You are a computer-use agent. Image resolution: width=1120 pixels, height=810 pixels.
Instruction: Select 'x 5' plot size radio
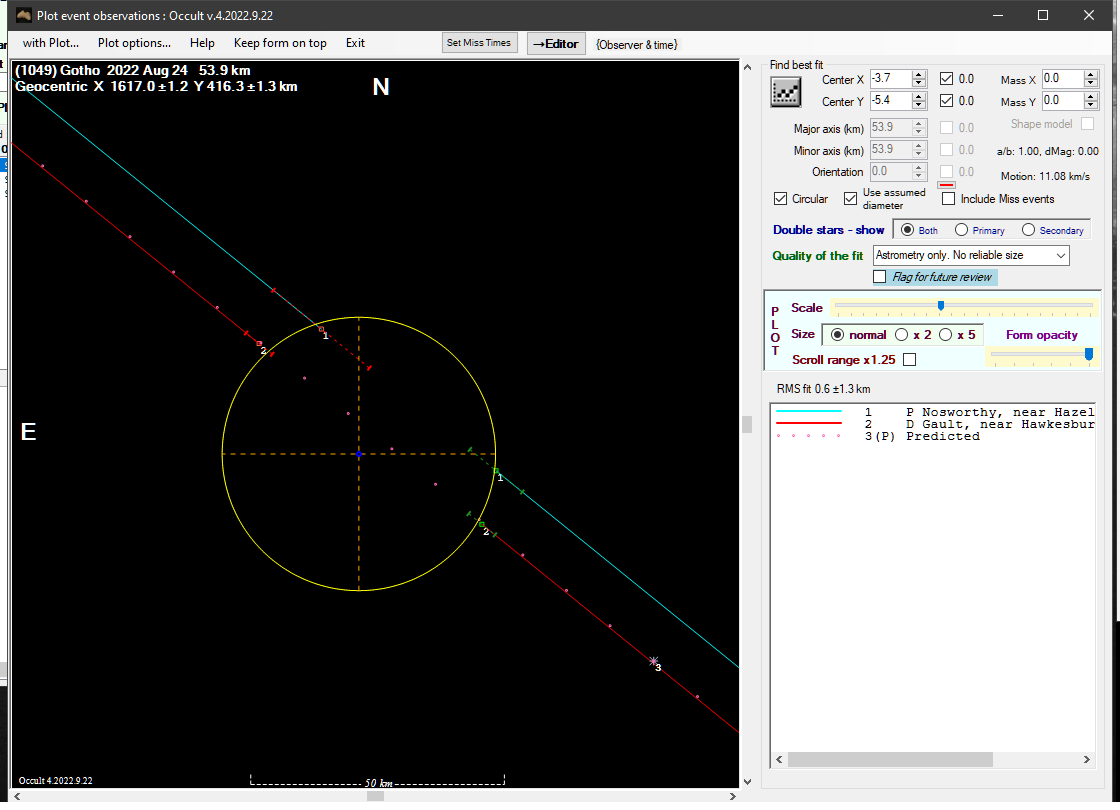tap(946, 335)
